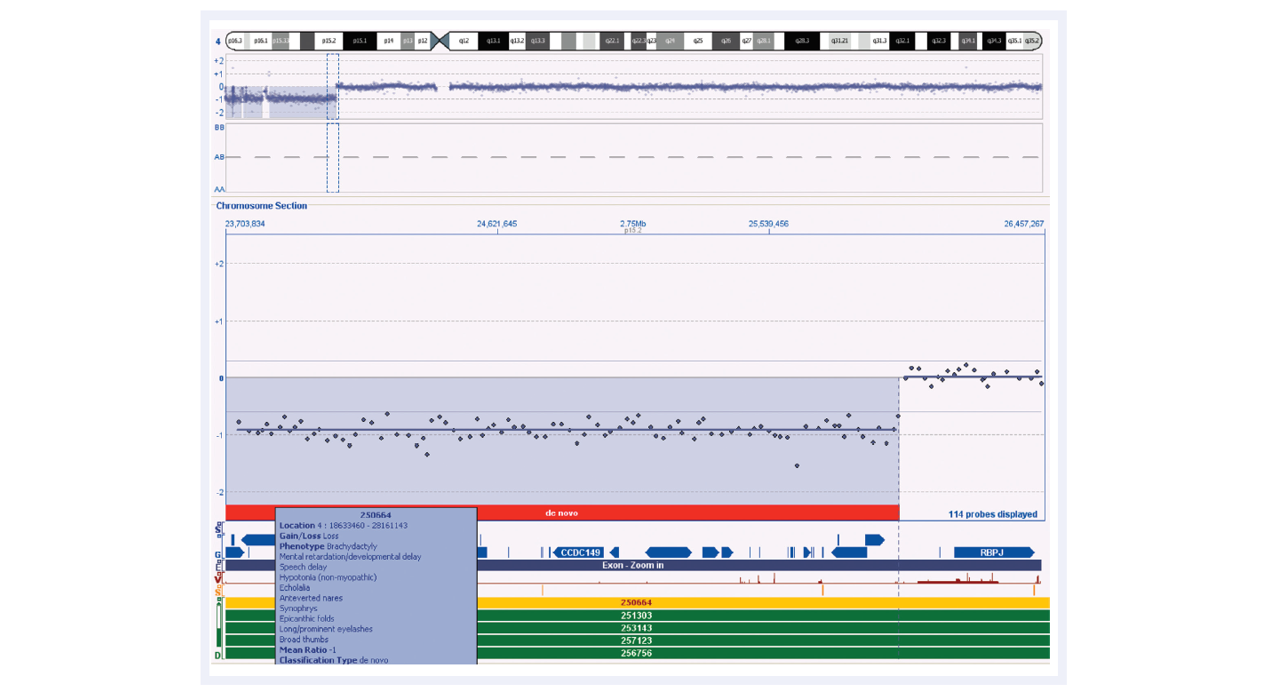
Task: Click Mean Ratio -1 in tooltip
Action: pyautogui.click(x=307, y=650)
